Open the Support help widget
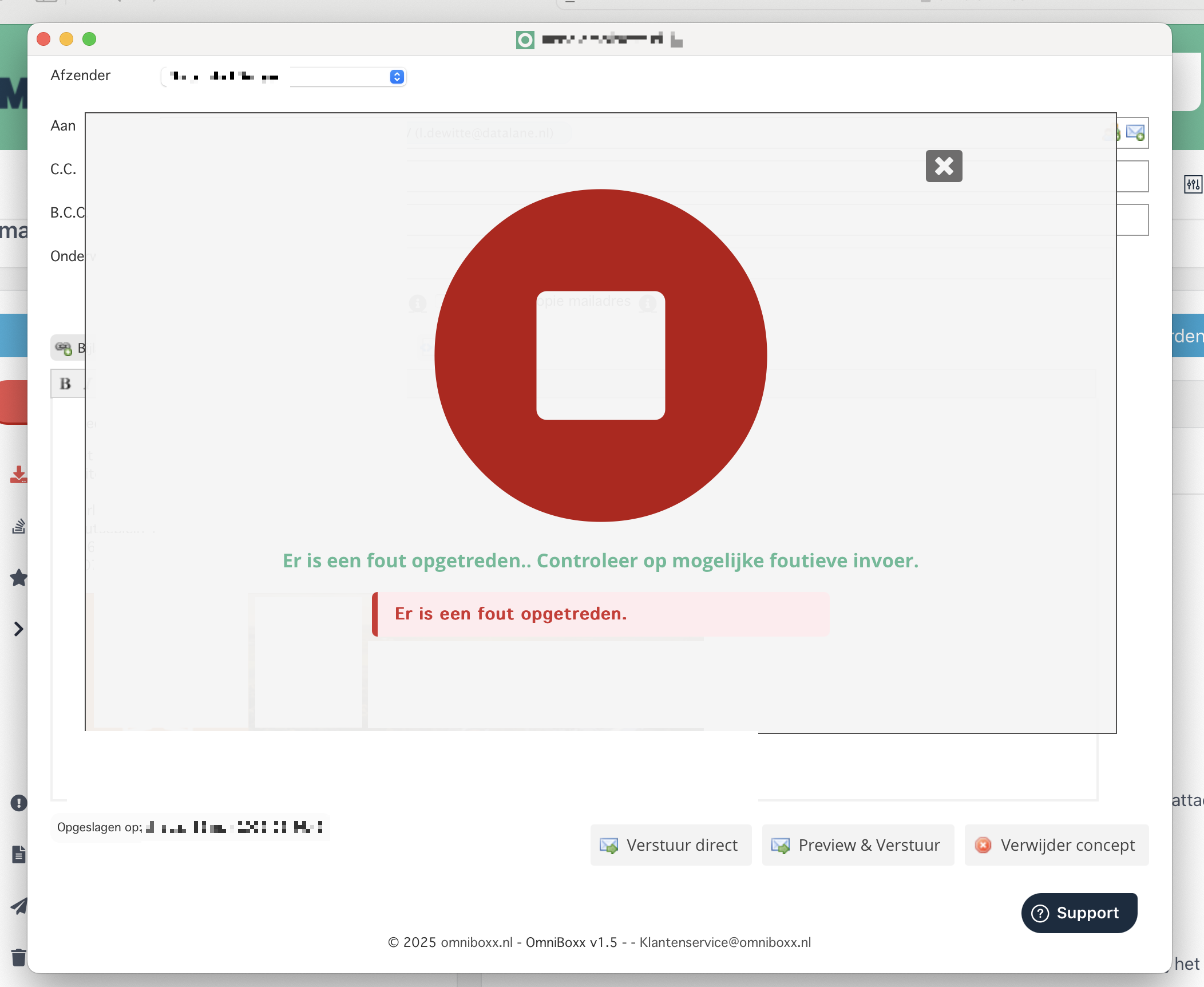 [x=1079, y=913]
